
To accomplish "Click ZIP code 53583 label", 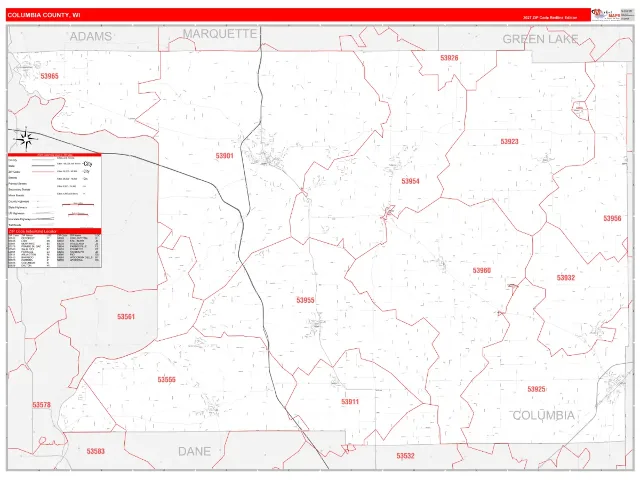I will click(96, 451).
